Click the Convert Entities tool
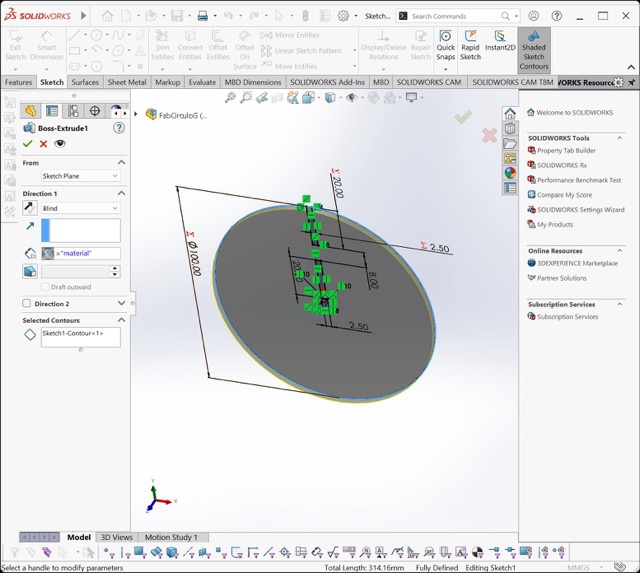 point(190,46)
